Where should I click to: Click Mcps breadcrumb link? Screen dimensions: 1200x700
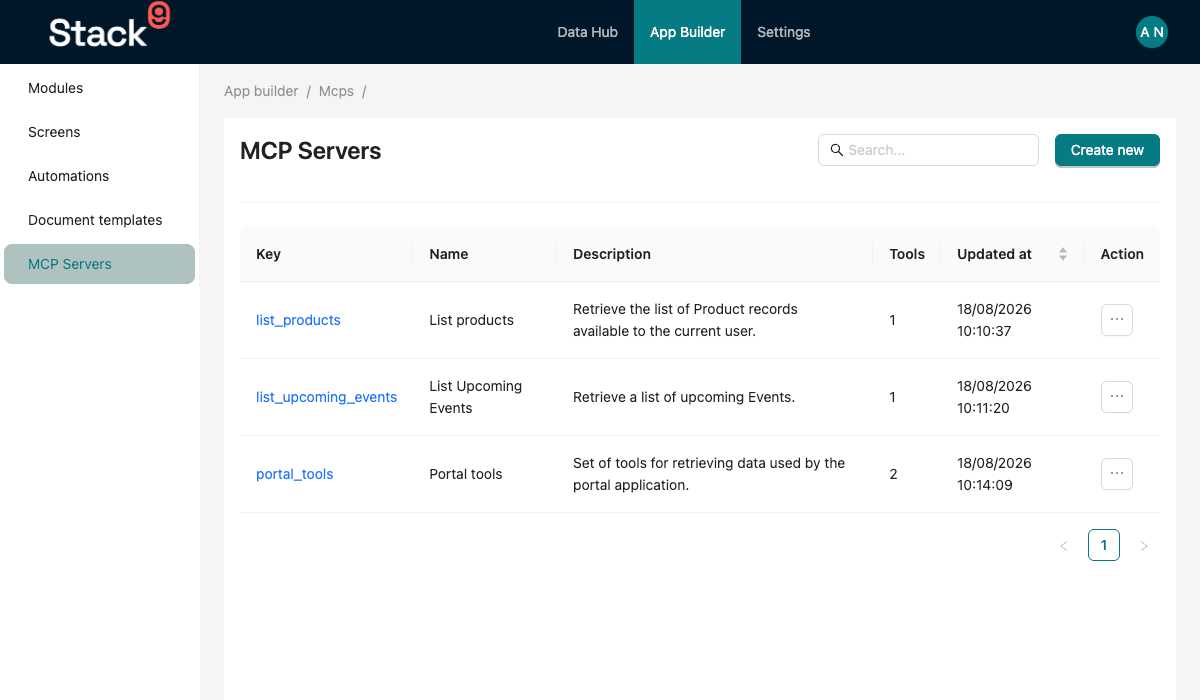pyautogui.click(x=336, y=91)
